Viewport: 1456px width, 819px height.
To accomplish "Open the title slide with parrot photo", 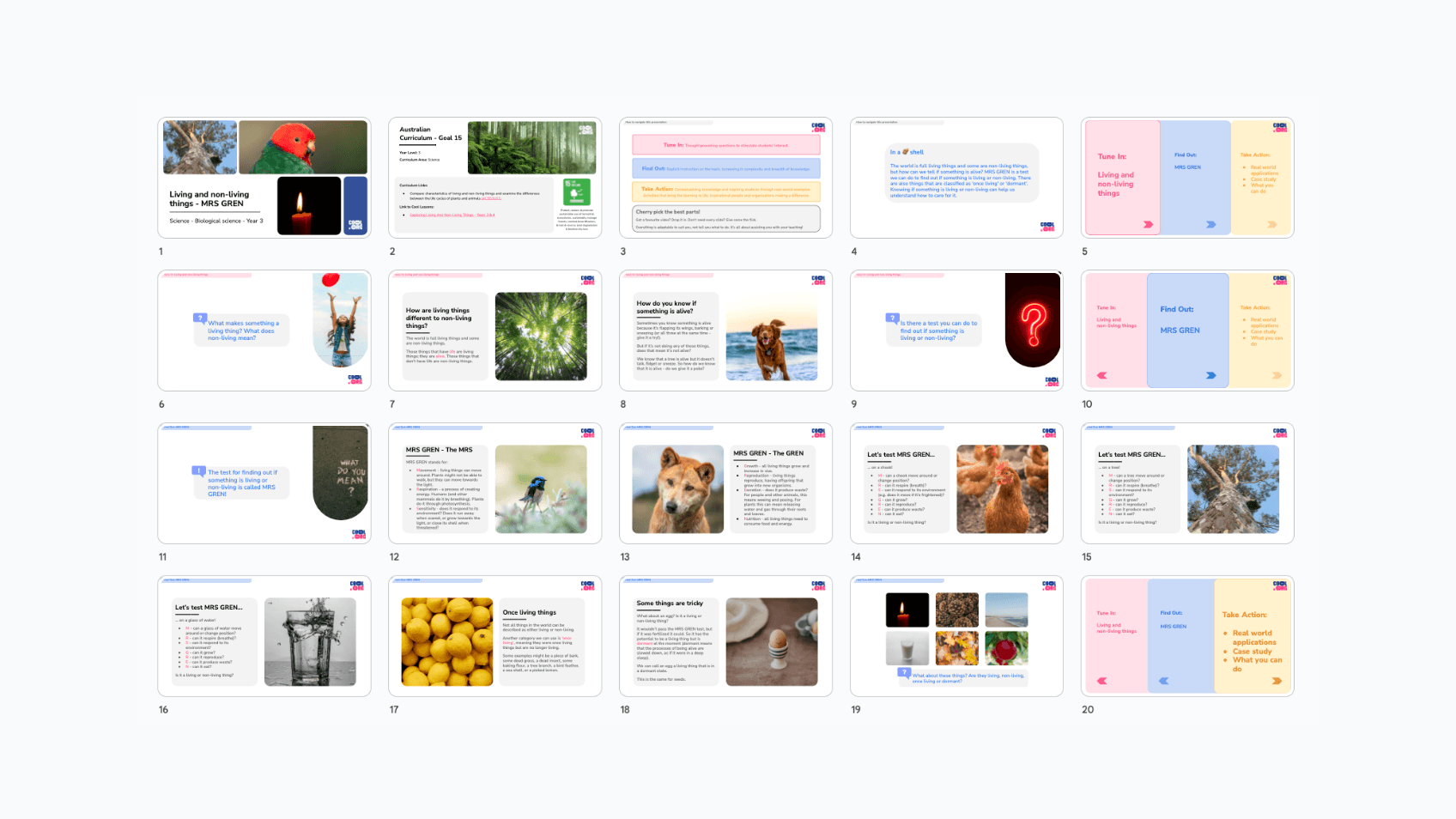I will (x=264, y=178).
